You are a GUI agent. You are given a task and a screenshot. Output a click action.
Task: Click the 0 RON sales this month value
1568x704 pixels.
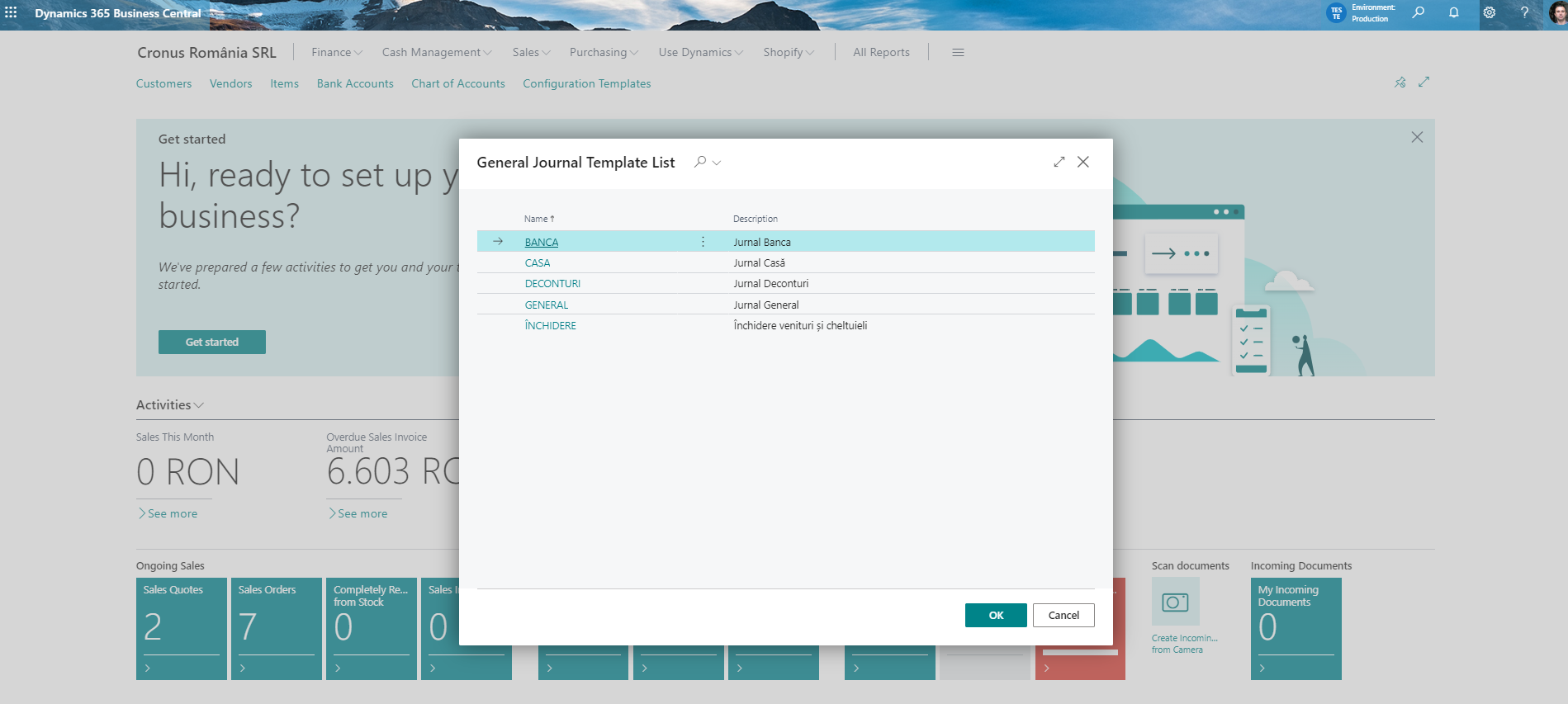coord(187,472)
